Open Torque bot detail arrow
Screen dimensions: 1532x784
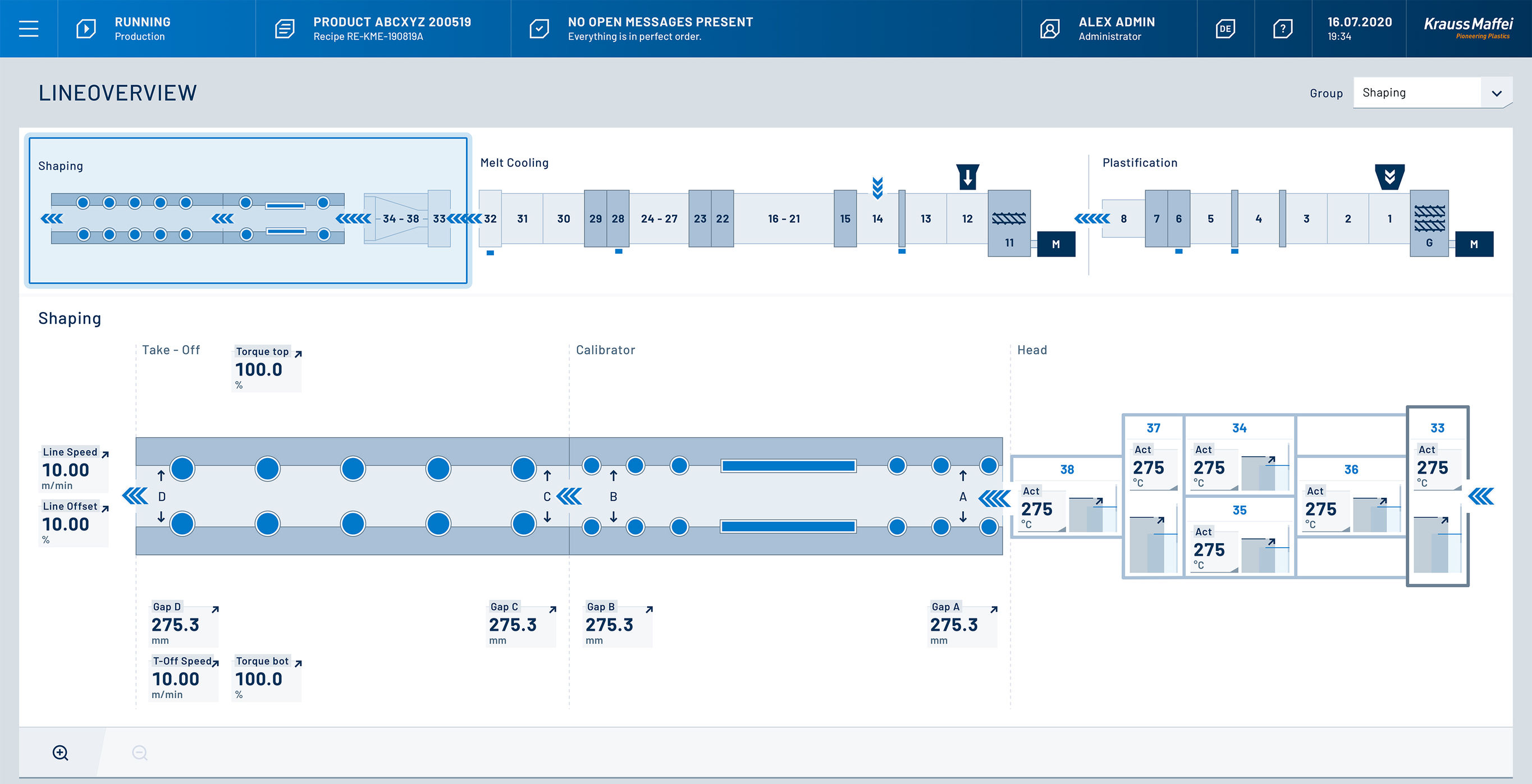pyautogui.click(x=299, y=663)
